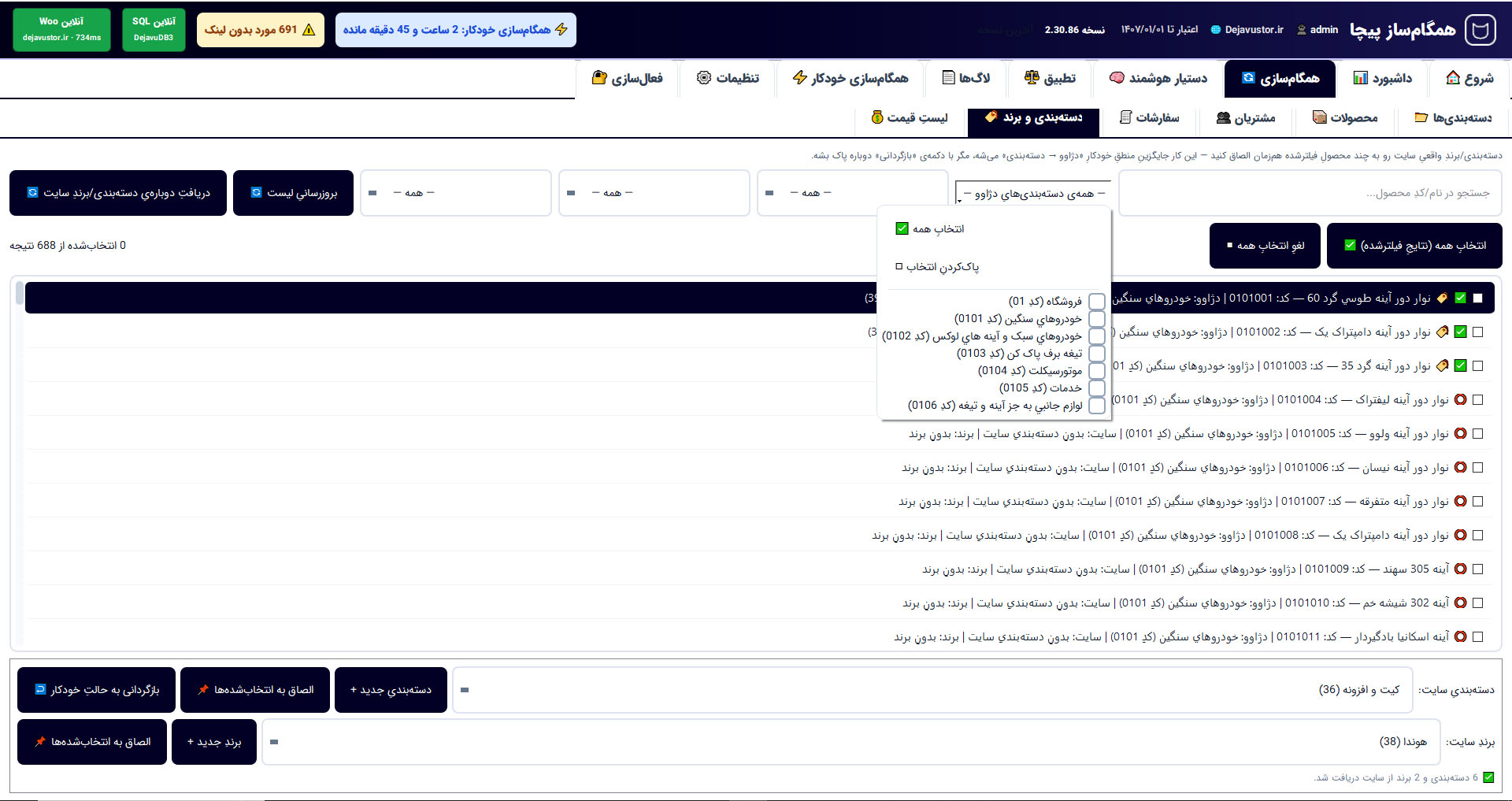Tick the checkbox for product row 0101001
This screenshot has height=801, width=1512.
click(x=1478, y=299)
